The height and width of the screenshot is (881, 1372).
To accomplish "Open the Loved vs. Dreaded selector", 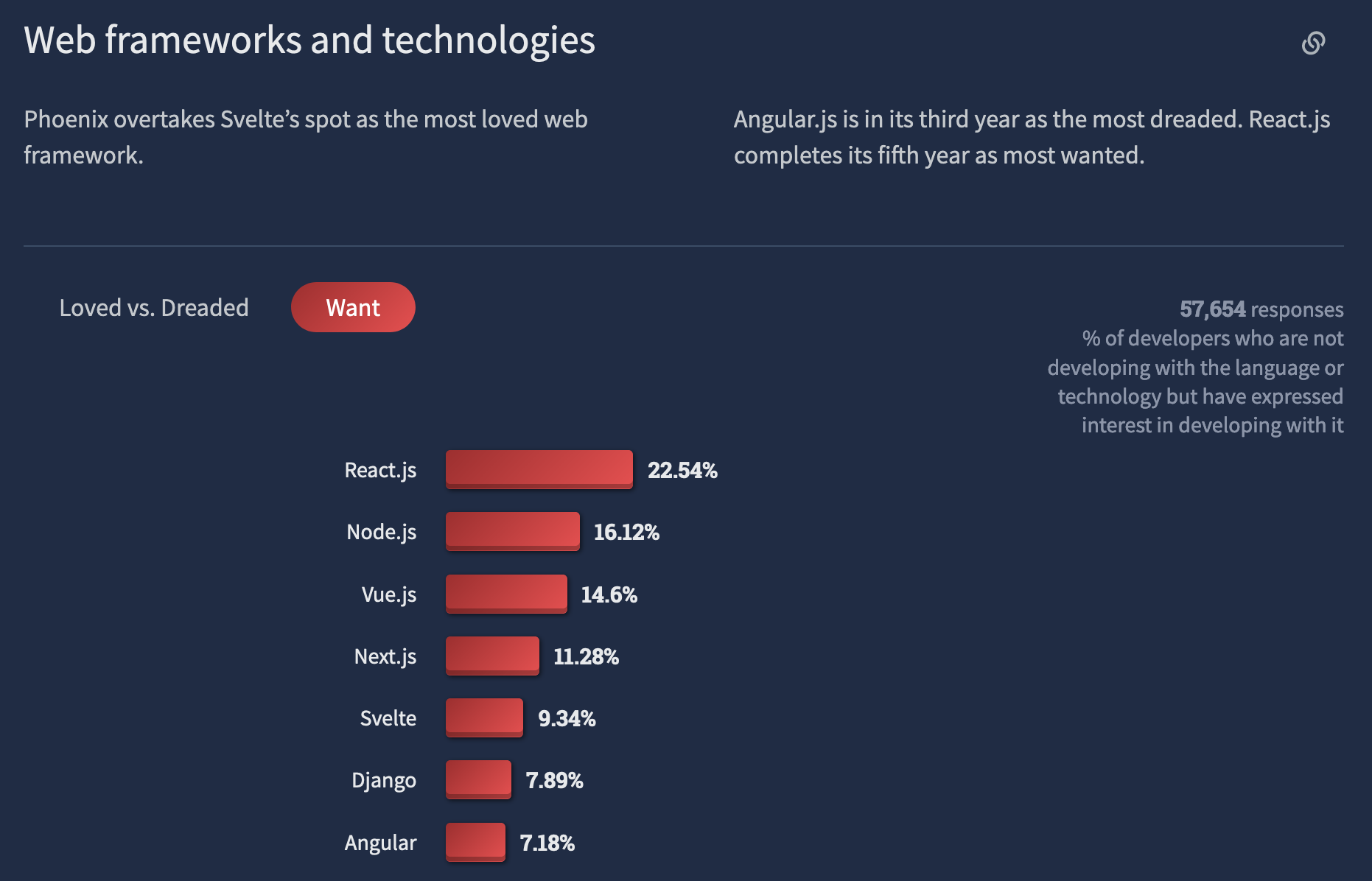I will point(154,307).
